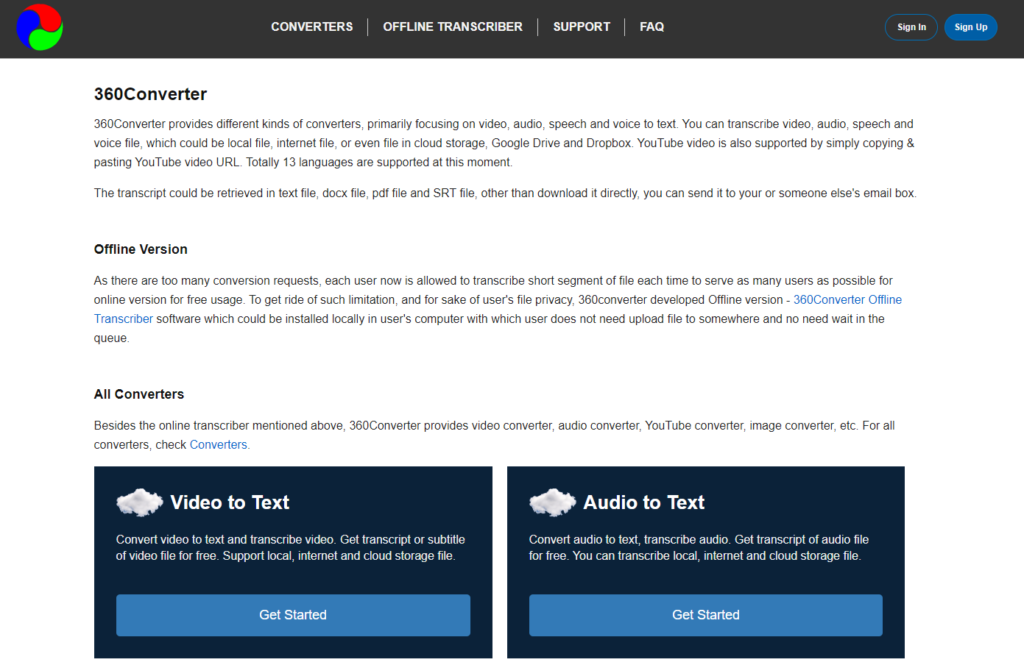Click the 360Converter page heading

coord(150,94)
